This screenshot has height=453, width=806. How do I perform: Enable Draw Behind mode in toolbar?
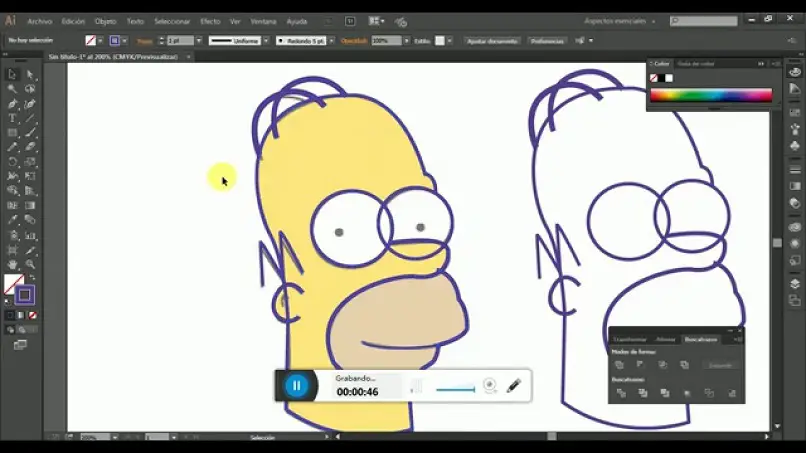click(22, 330)
